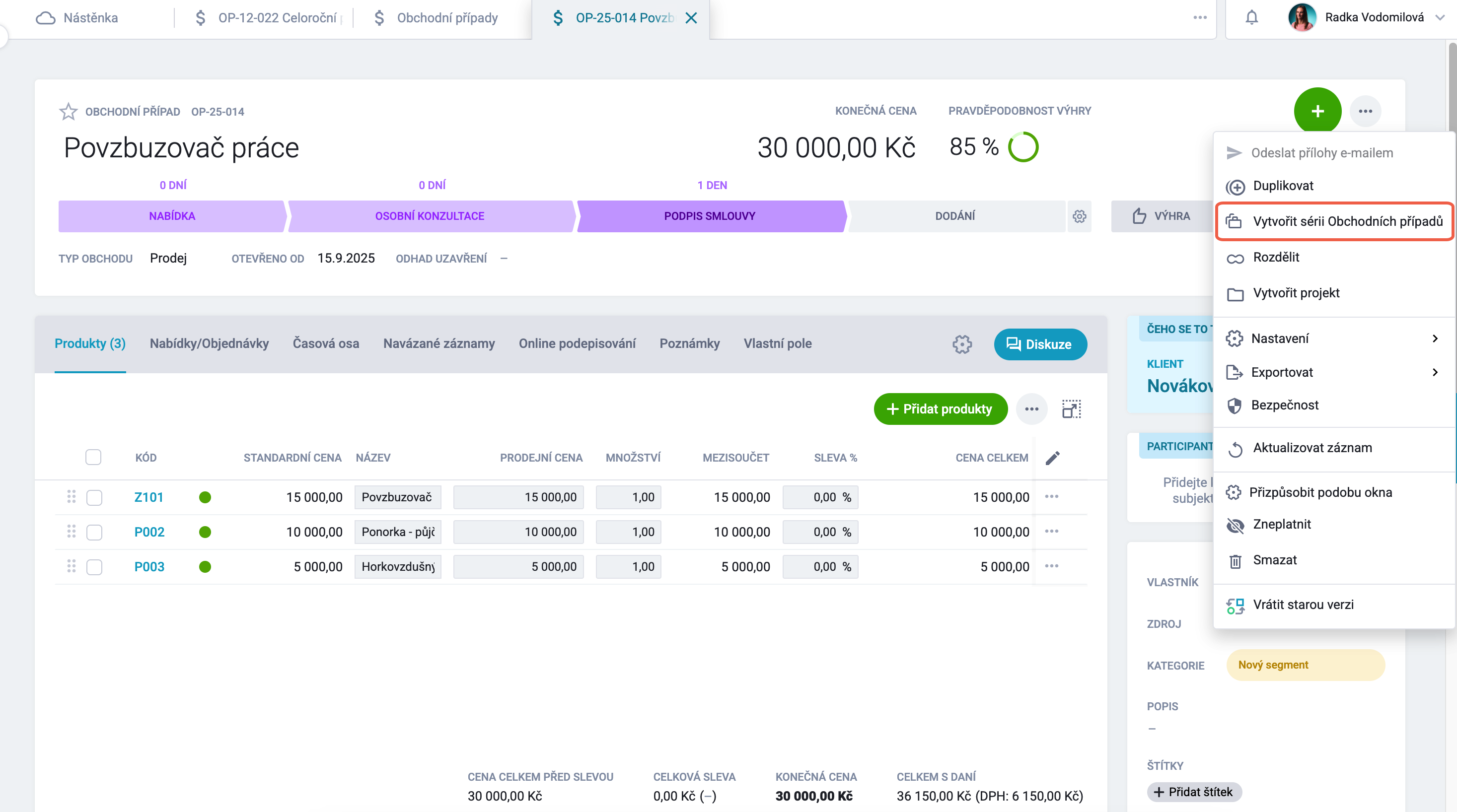
Task: Check the select-all products checkbox
Action: click(93, 457)
